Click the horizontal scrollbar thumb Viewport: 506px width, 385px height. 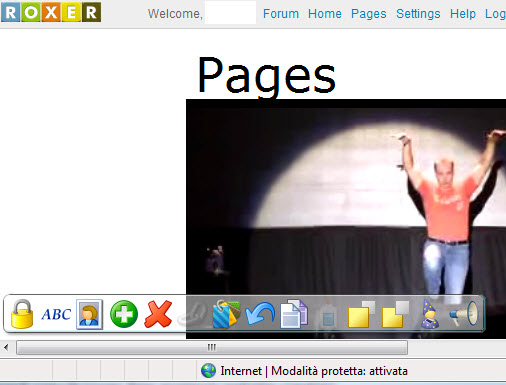point(212,347)
